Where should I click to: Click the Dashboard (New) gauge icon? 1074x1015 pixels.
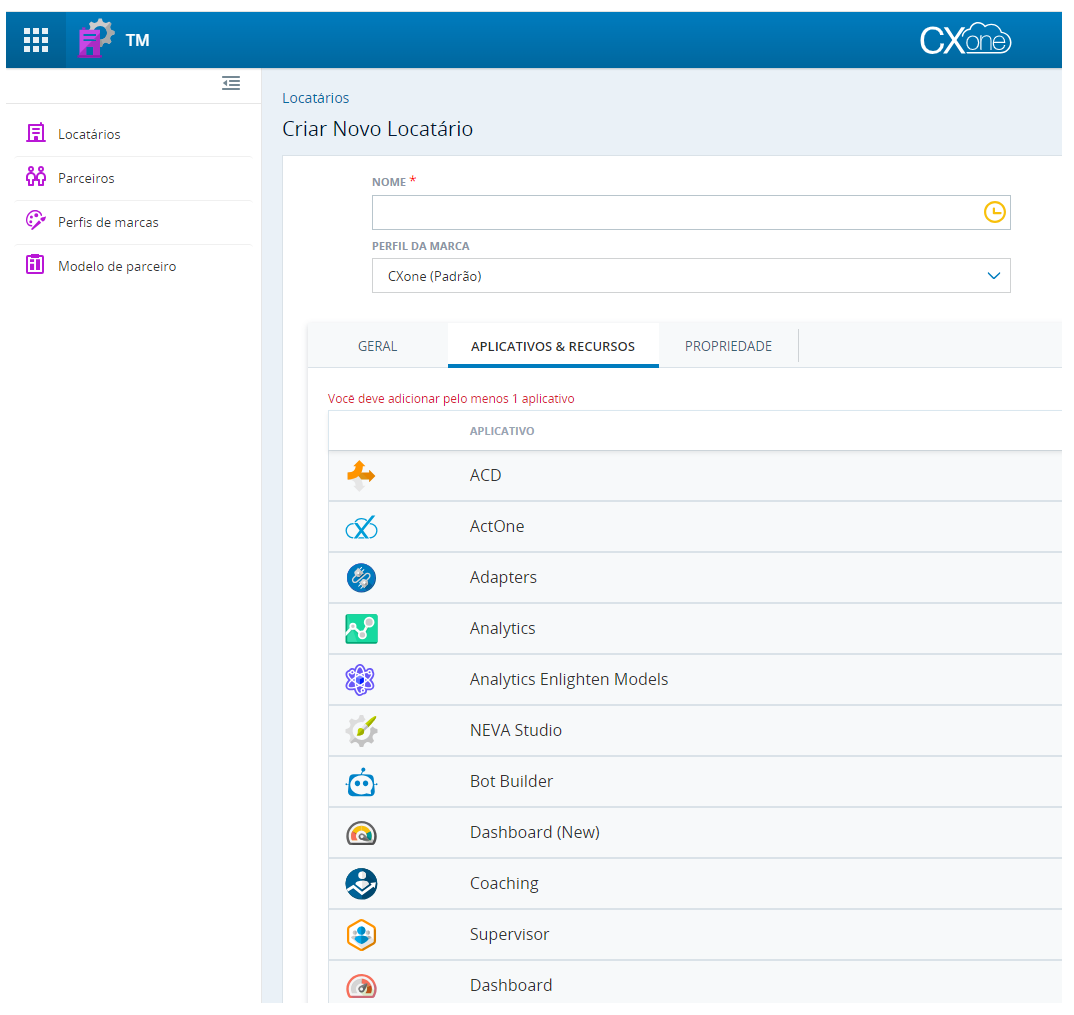point(361,834)
